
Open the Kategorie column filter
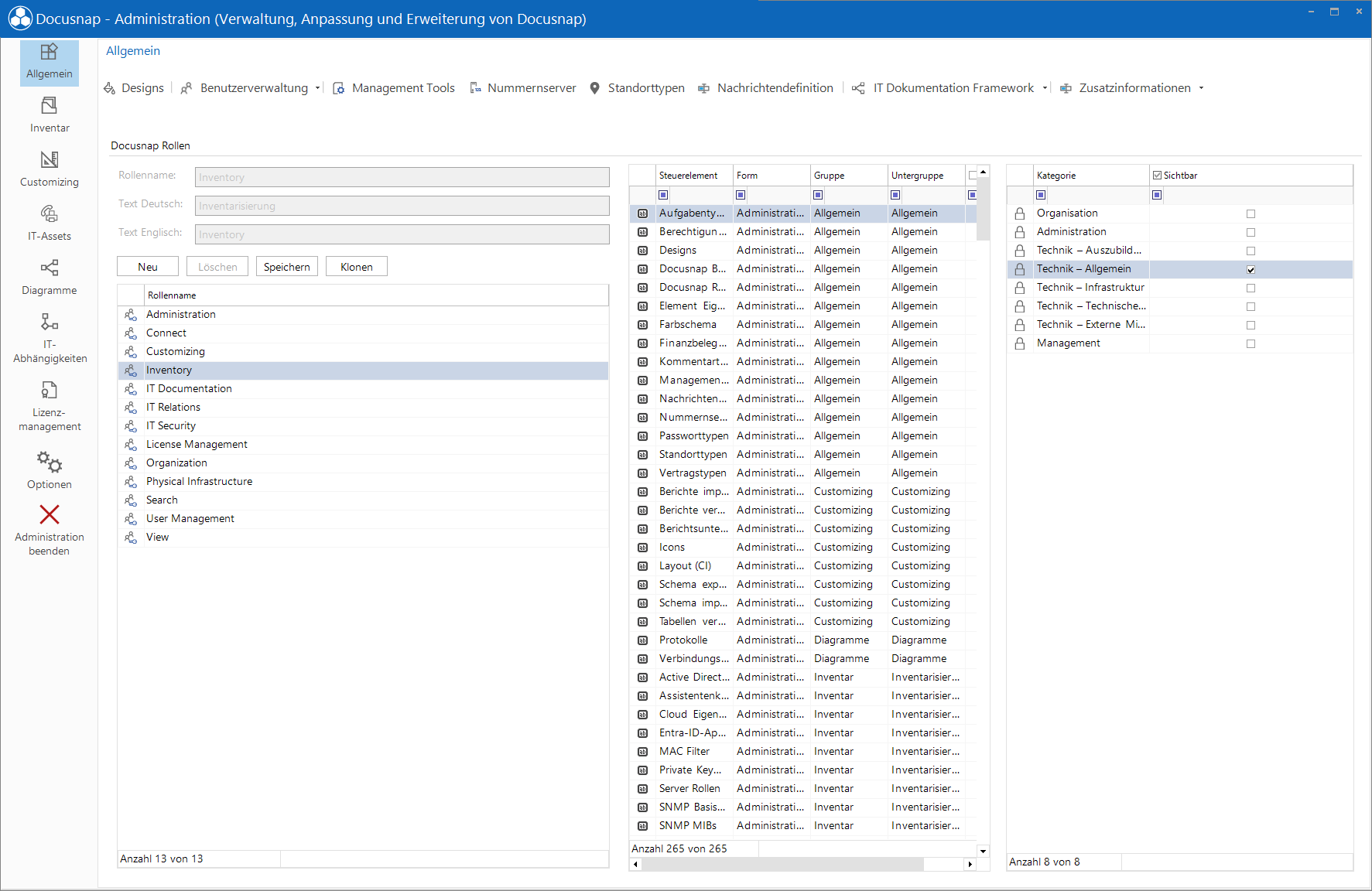[1041, 195]
